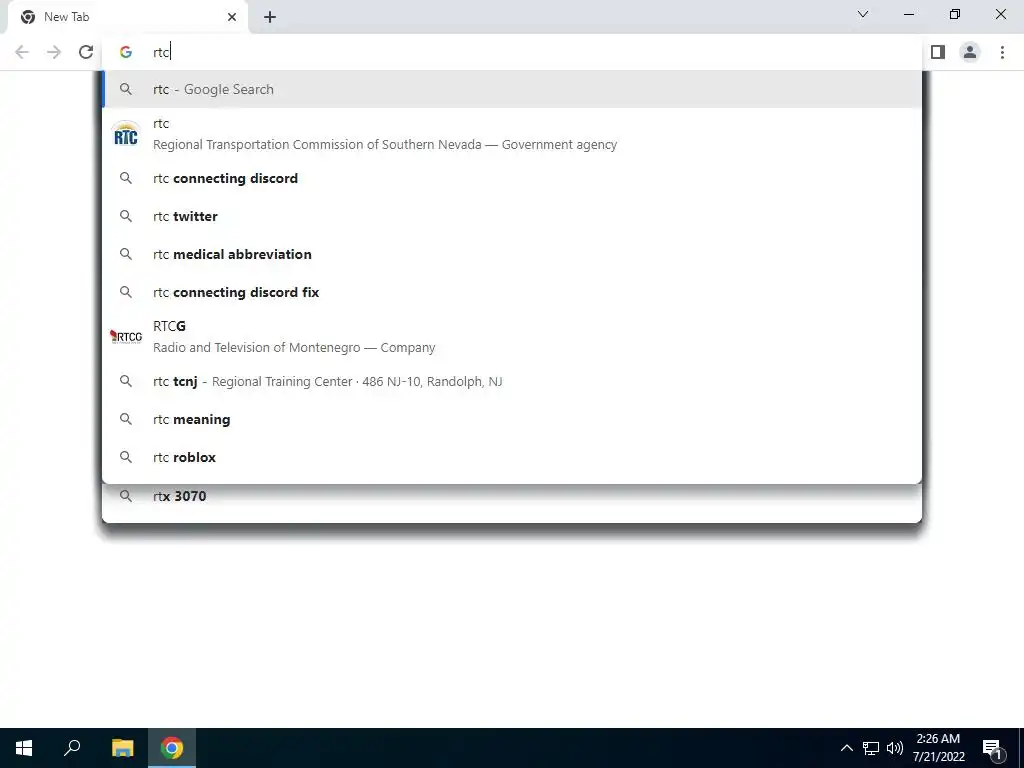This screenshot has width=1024, height=768.
Task: Close the New Tab tab
Action: pyautogui.click(x=232, y=17)
